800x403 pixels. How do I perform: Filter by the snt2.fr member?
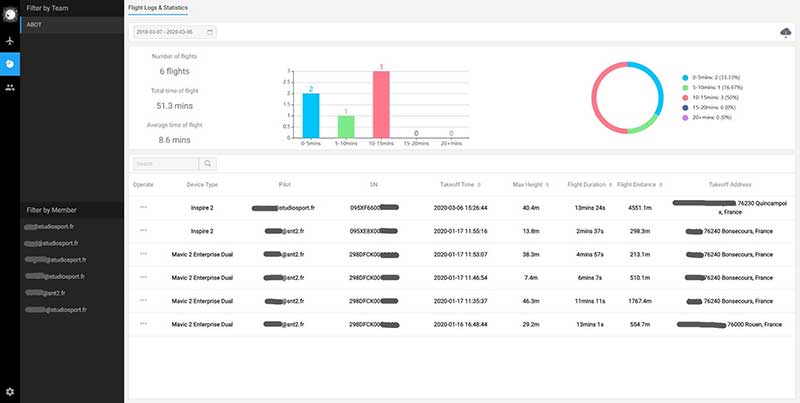click(45, 293)
